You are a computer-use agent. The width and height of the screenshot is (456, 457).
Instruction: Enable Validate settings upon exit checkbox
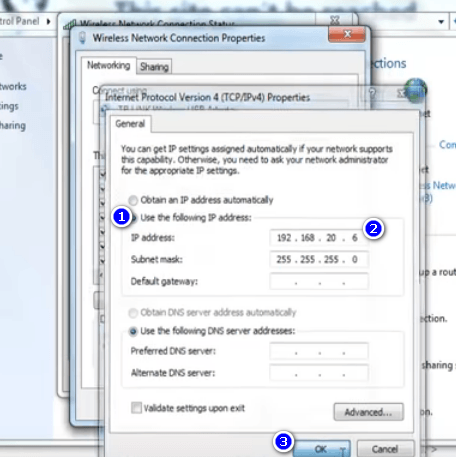(136, 408)
